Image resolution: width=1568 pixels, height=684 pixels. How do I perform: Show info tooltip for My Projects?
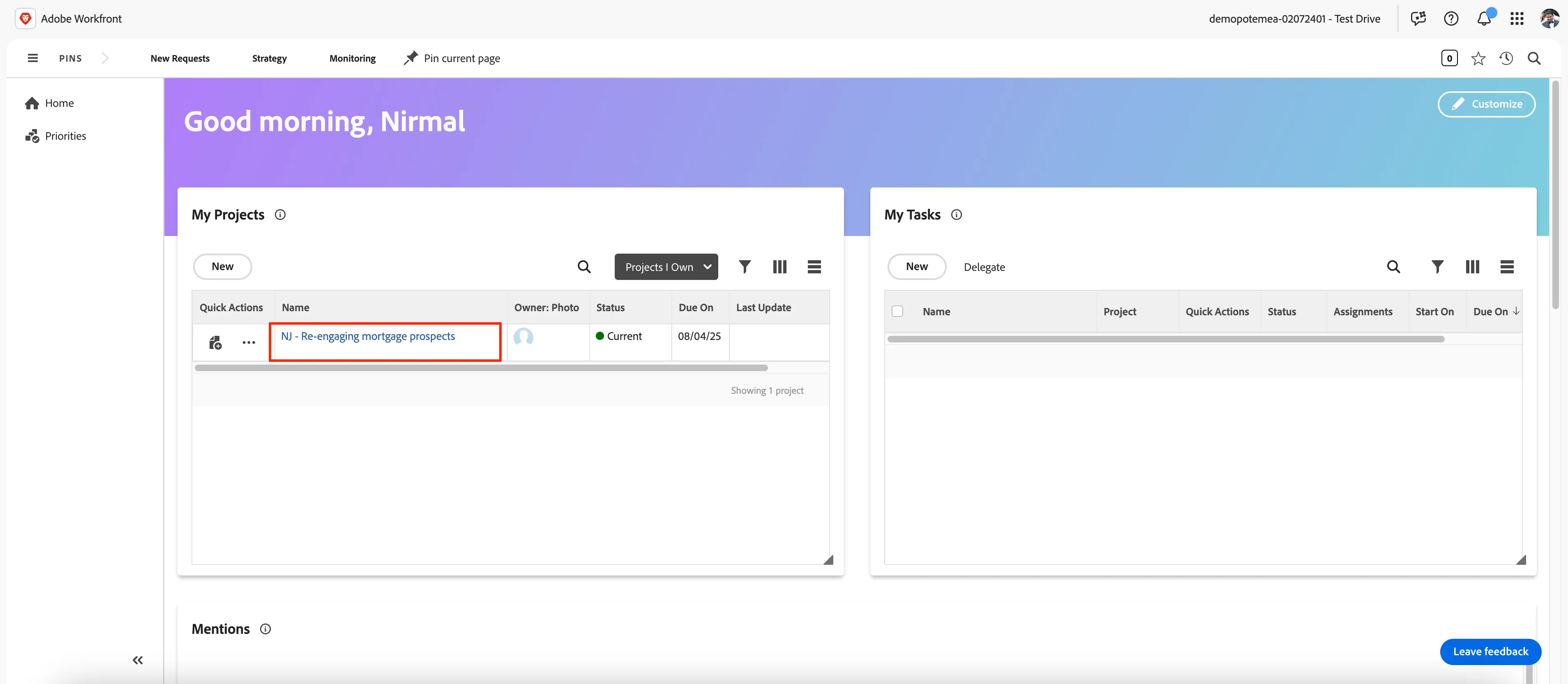tap(280, 215)
